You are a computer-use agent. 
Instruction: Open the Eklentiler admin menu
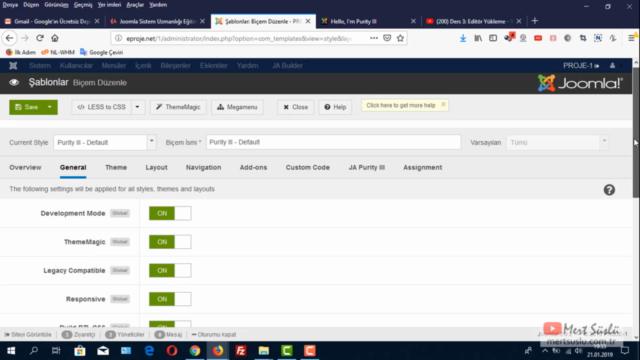[x=213, y=65]
